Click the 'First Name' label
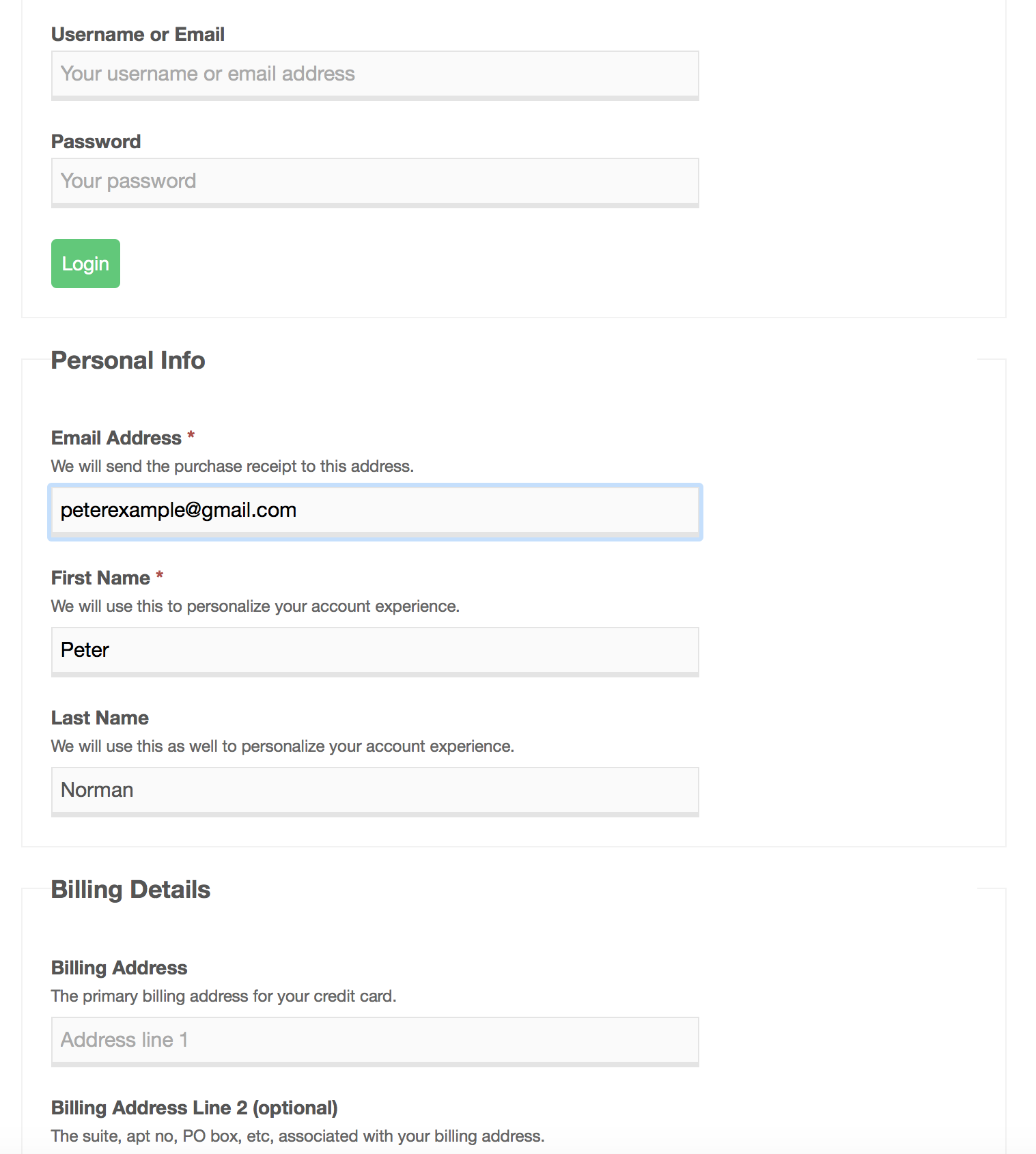The width and height of the screenshot is (1036, 1154). 100,578
